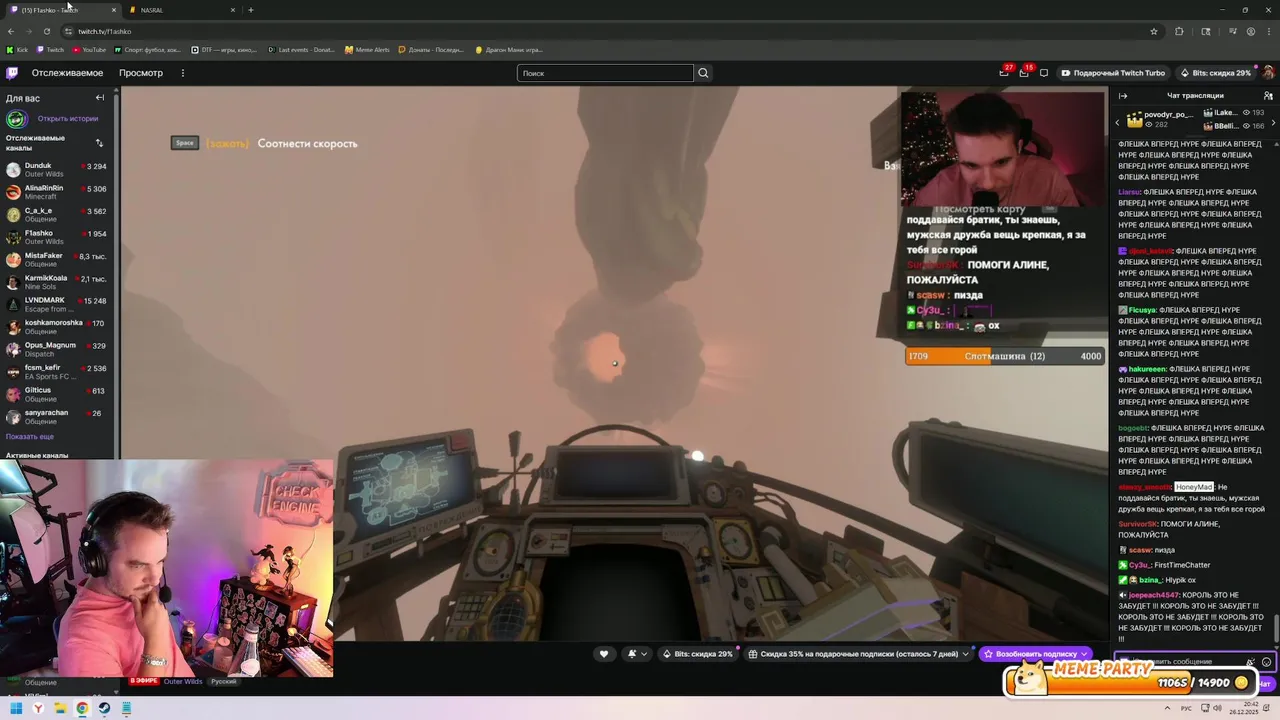Click Возобновить подписку button
This screenshot has height=720, width=1280.
point(1036,654)
